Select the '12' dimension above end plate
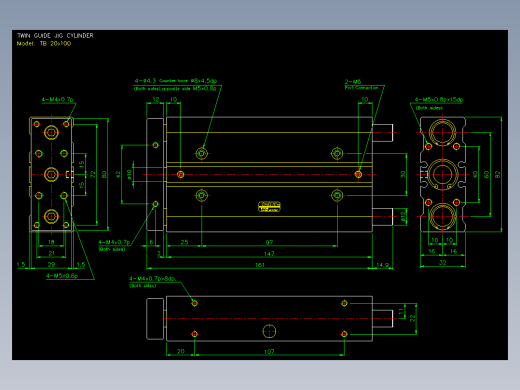The image size is (520, 390). pyautogui.click(x=156, y=100)
